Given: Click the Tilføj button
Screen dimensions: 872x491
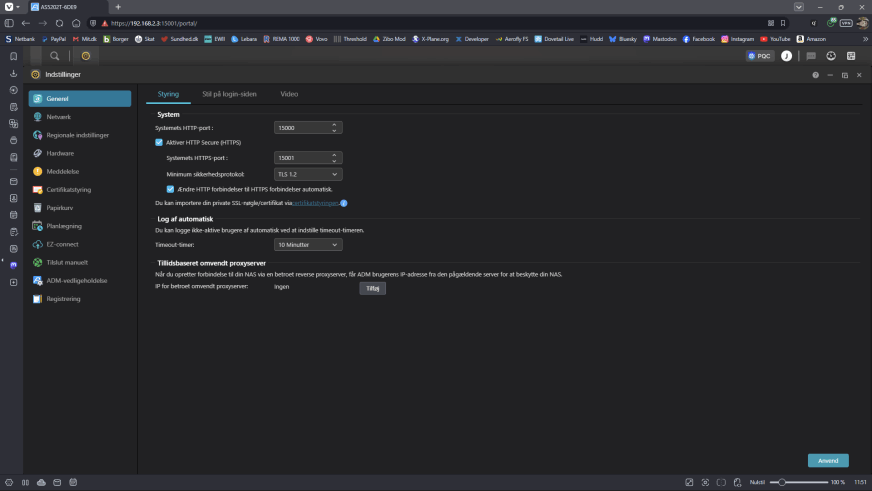Looking at the screenshot, I should pos(372,288).
